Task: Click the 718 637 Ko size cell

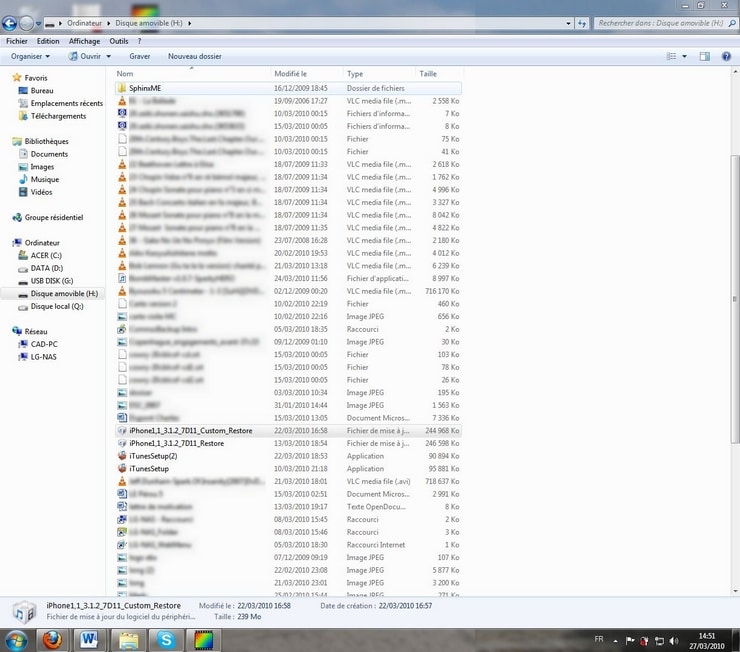Action: tap(443, 482)
